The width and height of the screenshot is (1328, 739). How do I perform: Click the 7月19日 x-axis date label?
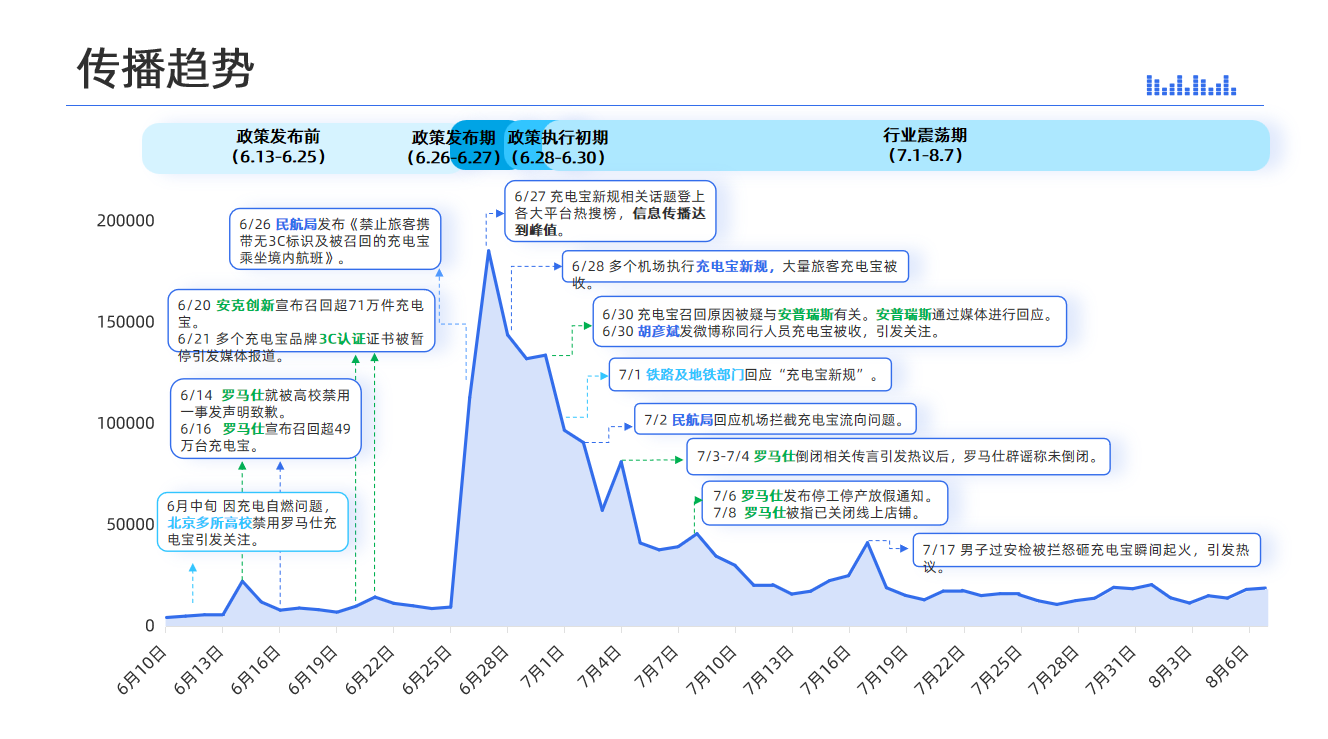coord(882,670)
